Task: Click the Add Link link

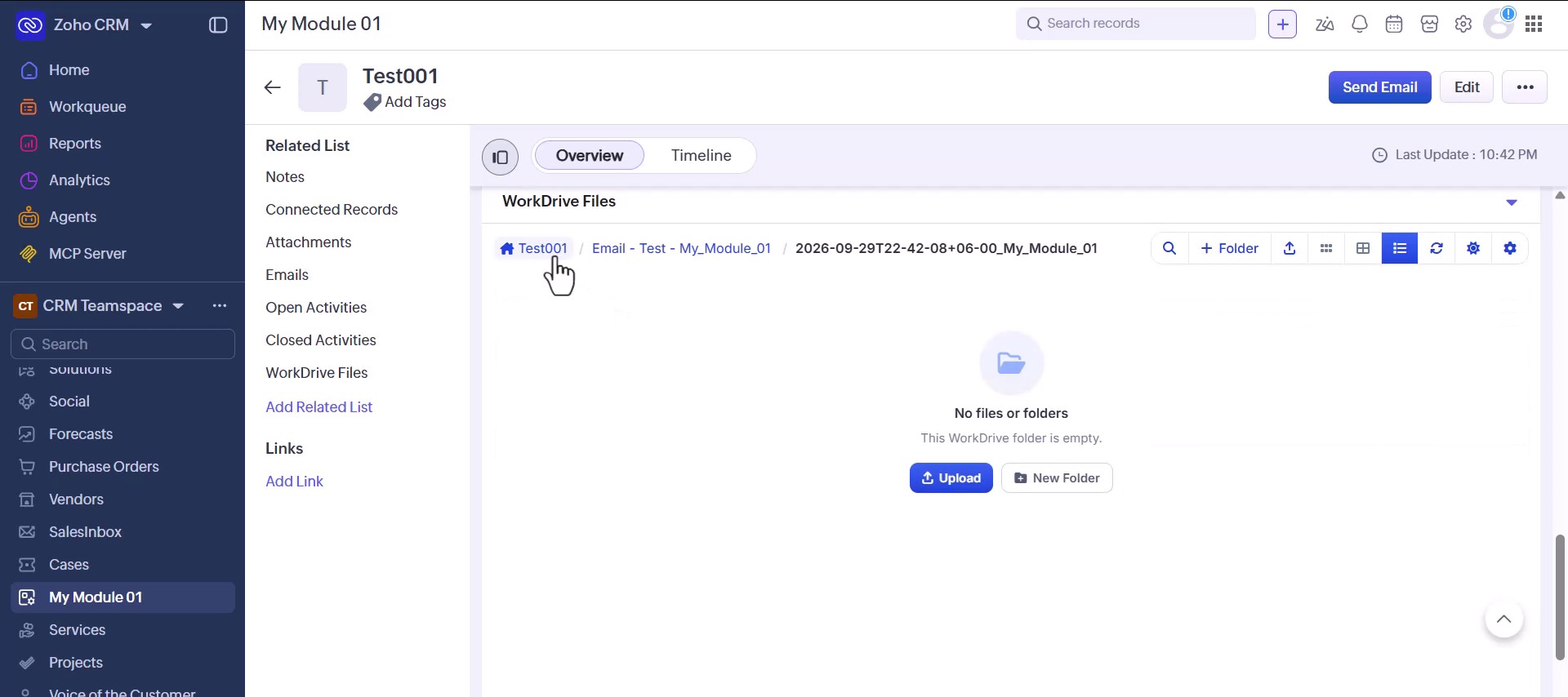Action: click(x=294, y=482)
